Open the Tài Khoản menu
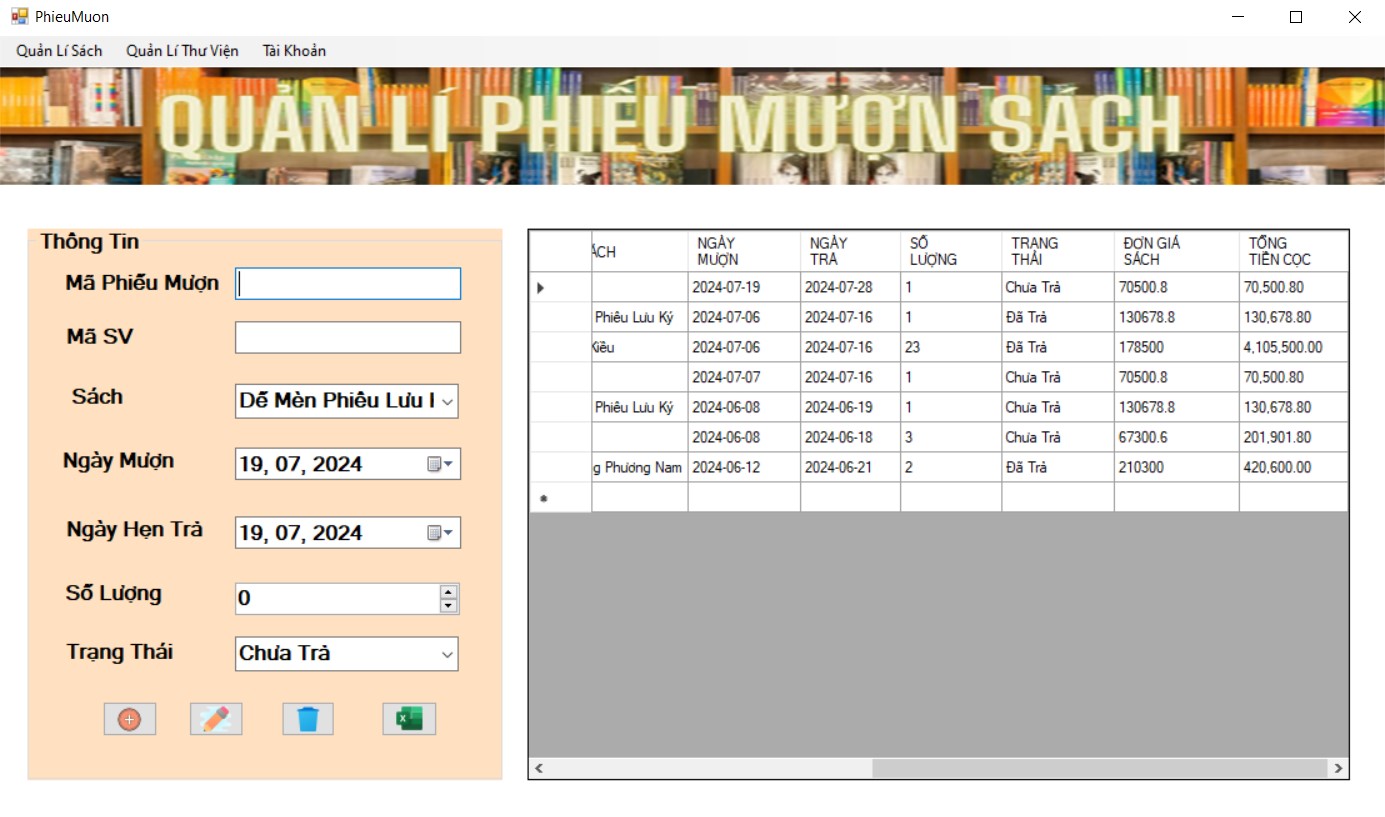 click(x=294, y=51)
